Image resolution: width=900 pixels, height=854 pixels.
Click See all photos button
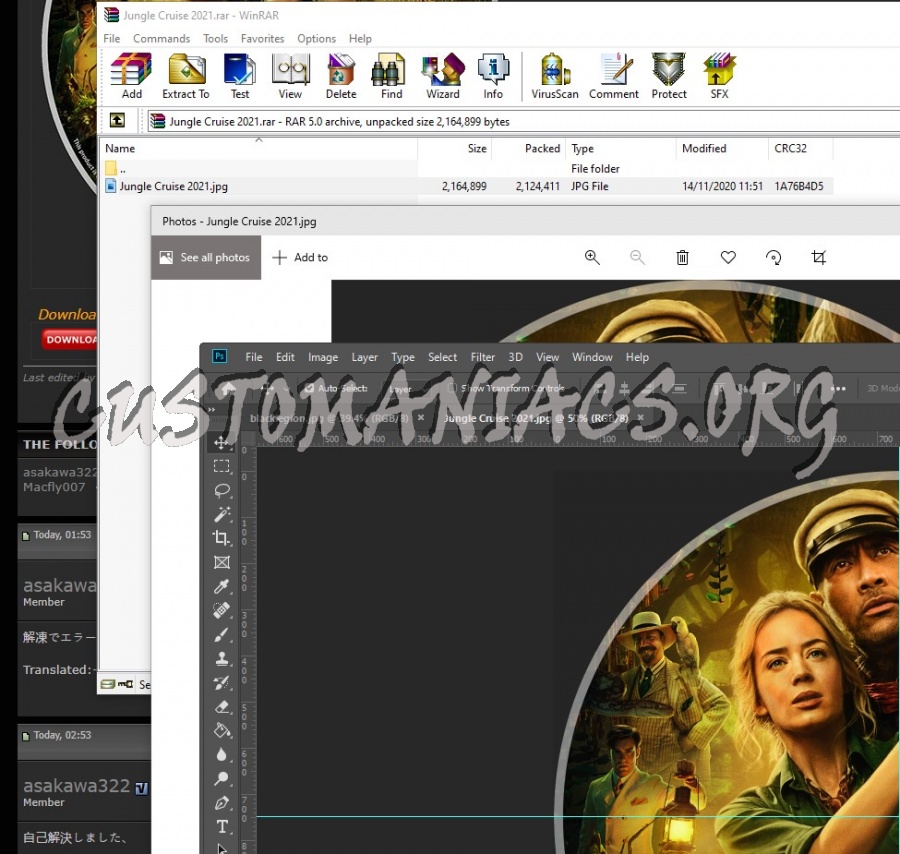pyautogui.click(x=206, y=257)
